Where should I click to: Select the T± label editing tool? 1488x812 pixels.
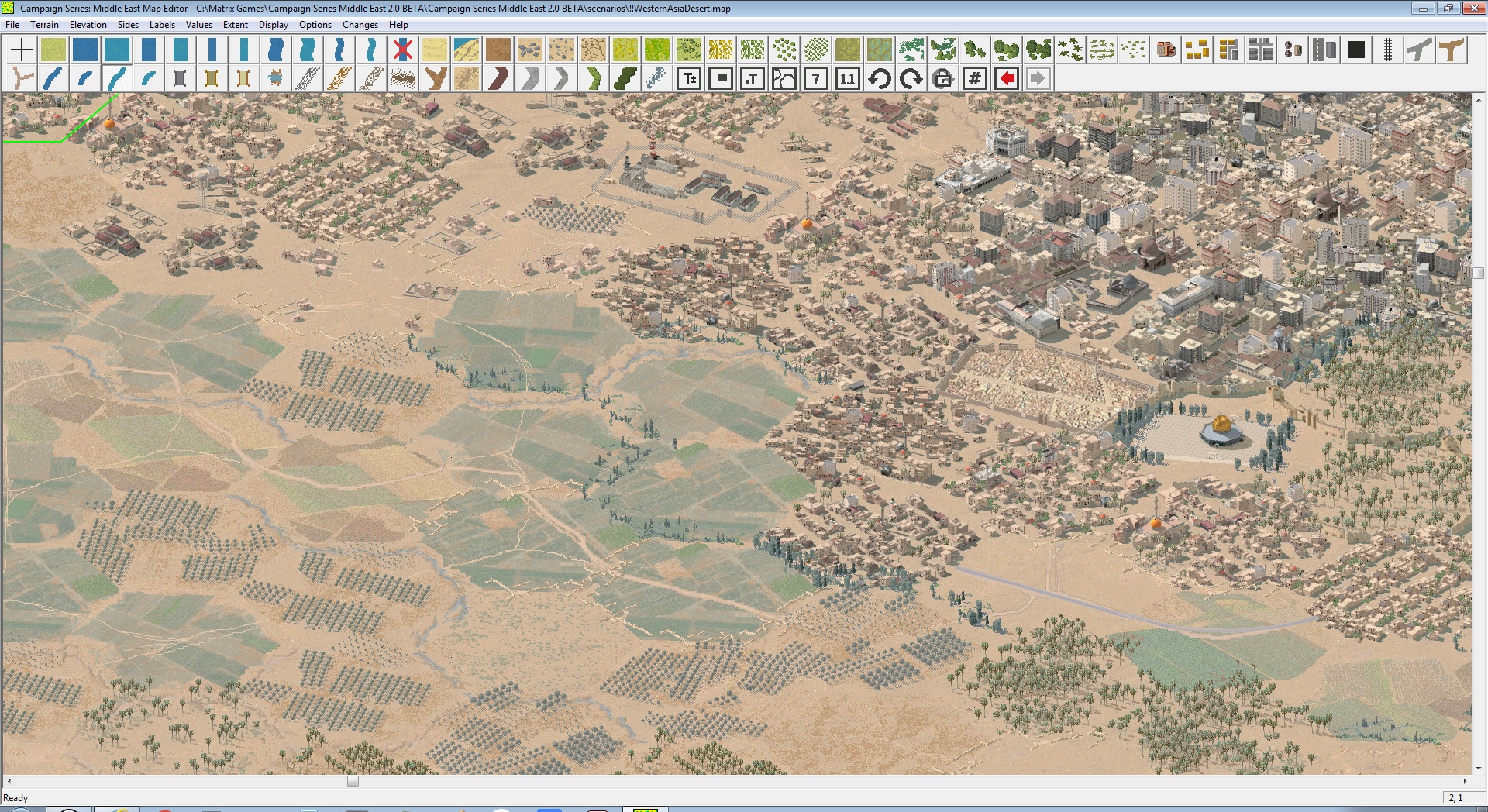pos(688,78)
